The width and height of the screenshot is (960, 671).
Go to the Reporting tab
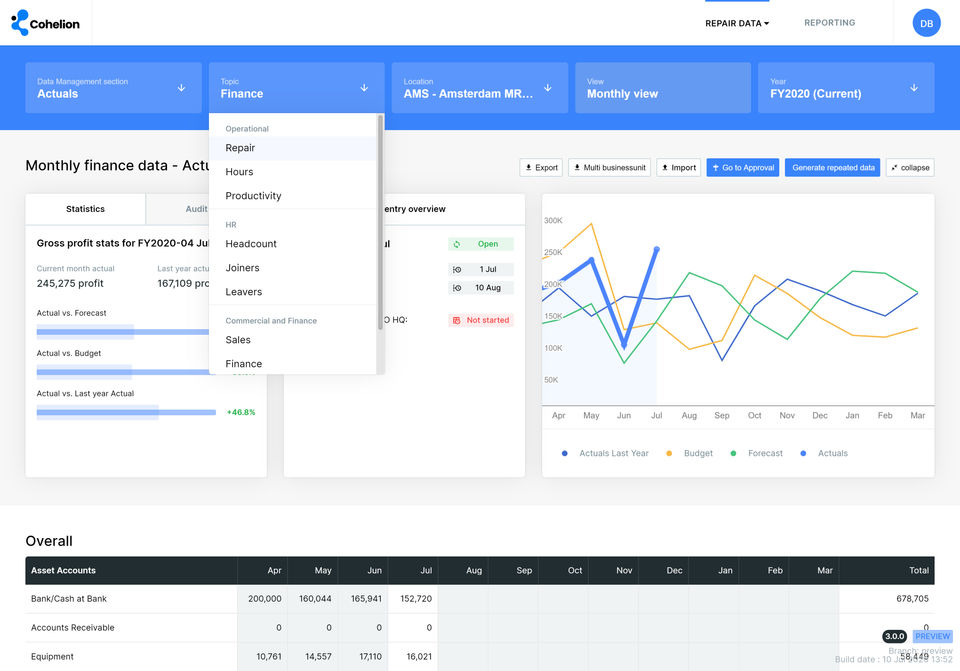pos(830,23)
